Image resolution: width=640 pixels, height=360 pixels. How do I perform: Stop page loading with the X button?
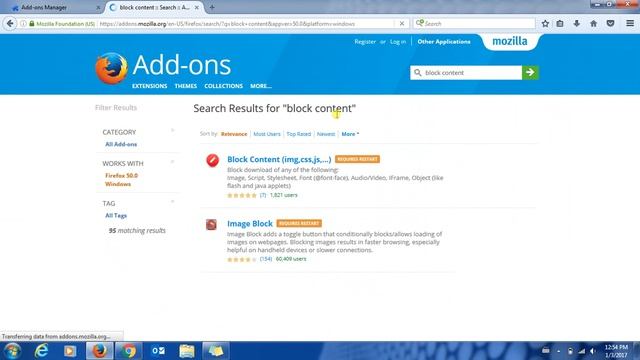click(x=402, y=24)
